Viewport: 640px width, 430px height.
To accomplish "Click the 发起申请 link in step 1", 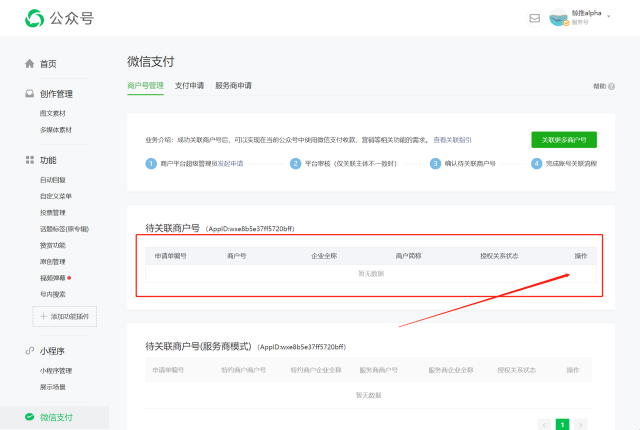I will (230, 164).
